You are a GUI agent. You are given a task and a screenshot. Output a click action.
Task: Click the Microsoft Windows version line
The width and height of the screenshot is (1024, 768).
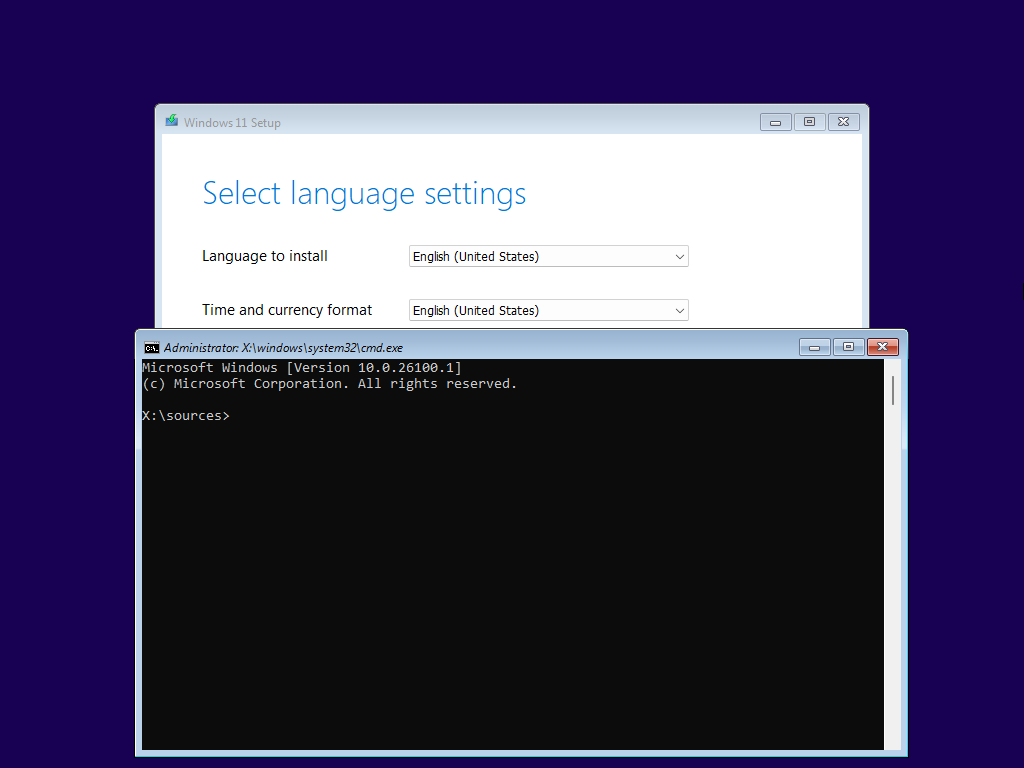point(302,368)
